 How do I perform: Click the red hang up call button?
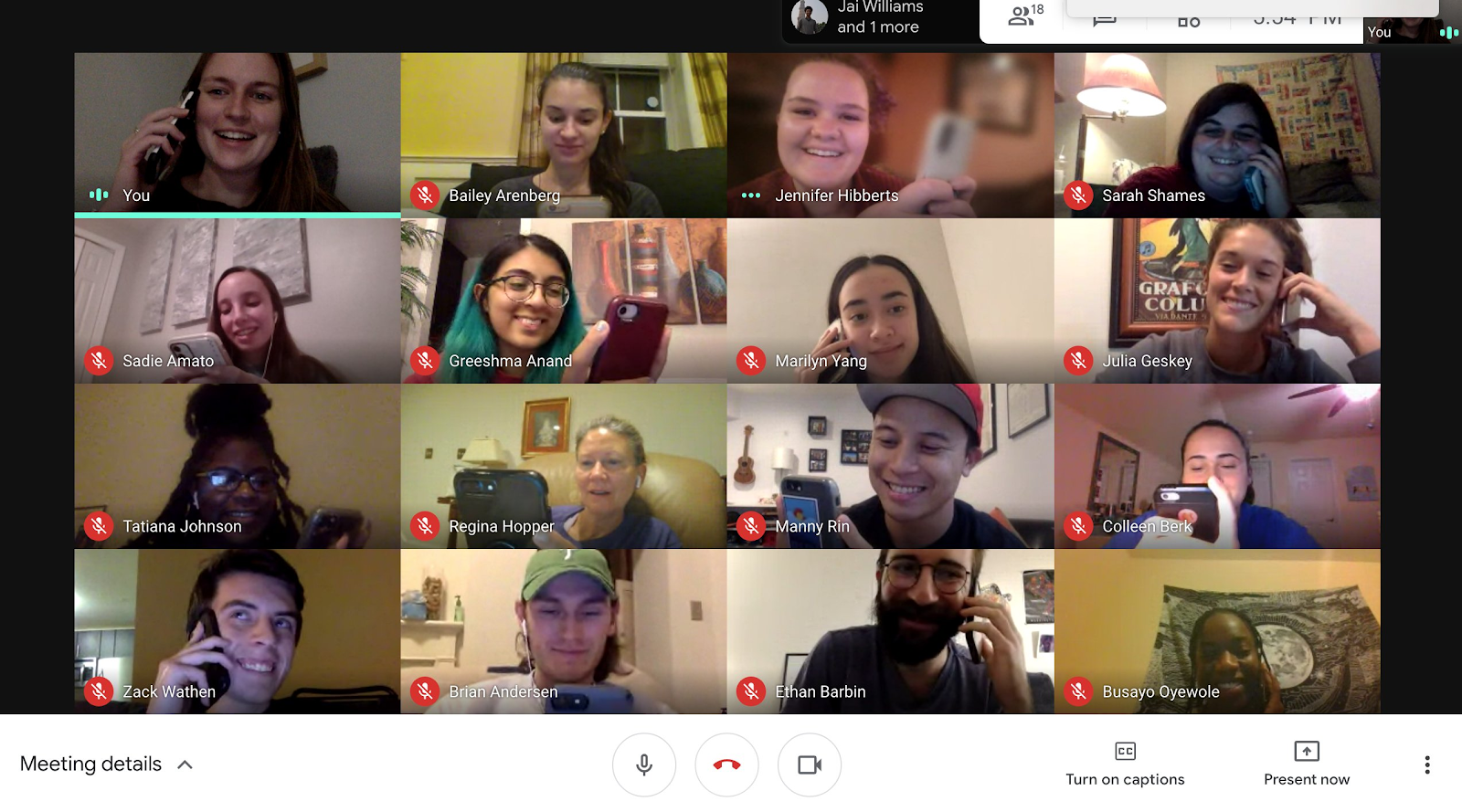click(726, 765)
